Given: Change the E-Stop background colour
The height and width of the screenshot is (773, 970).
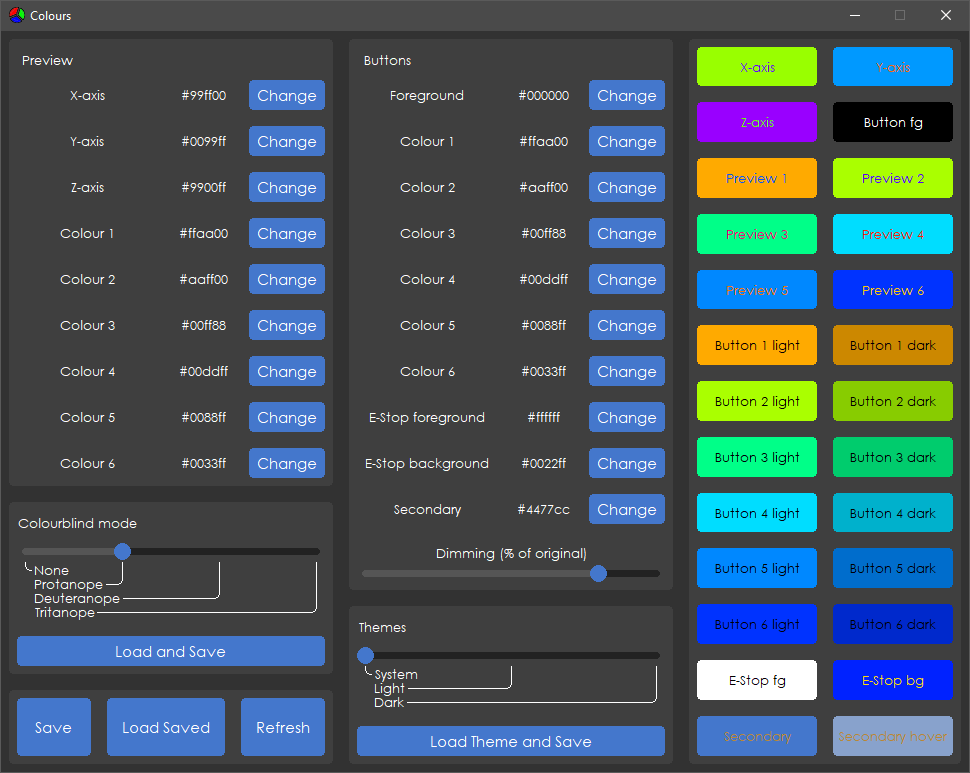Looking at the screenshot, I should click(626, 464).
